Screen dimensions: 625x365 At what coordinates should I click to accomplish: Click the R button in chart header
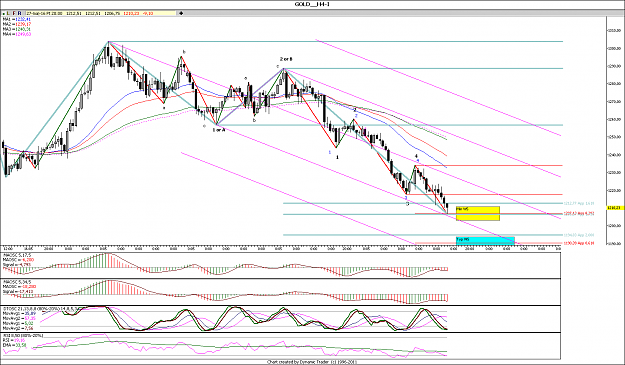pos(20,13)
